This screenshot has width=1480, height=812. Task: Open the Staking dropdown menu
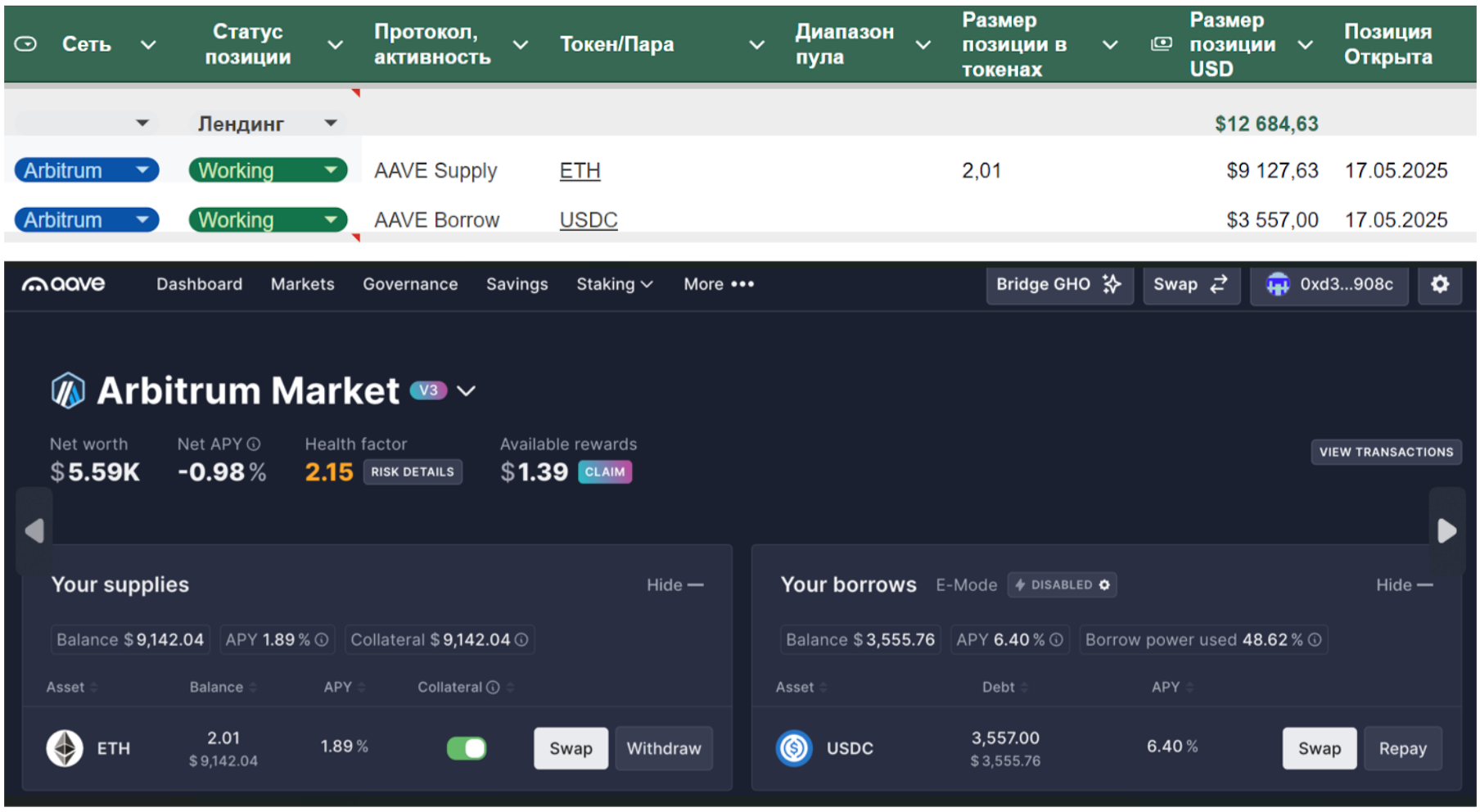click(x=614, y=284)
